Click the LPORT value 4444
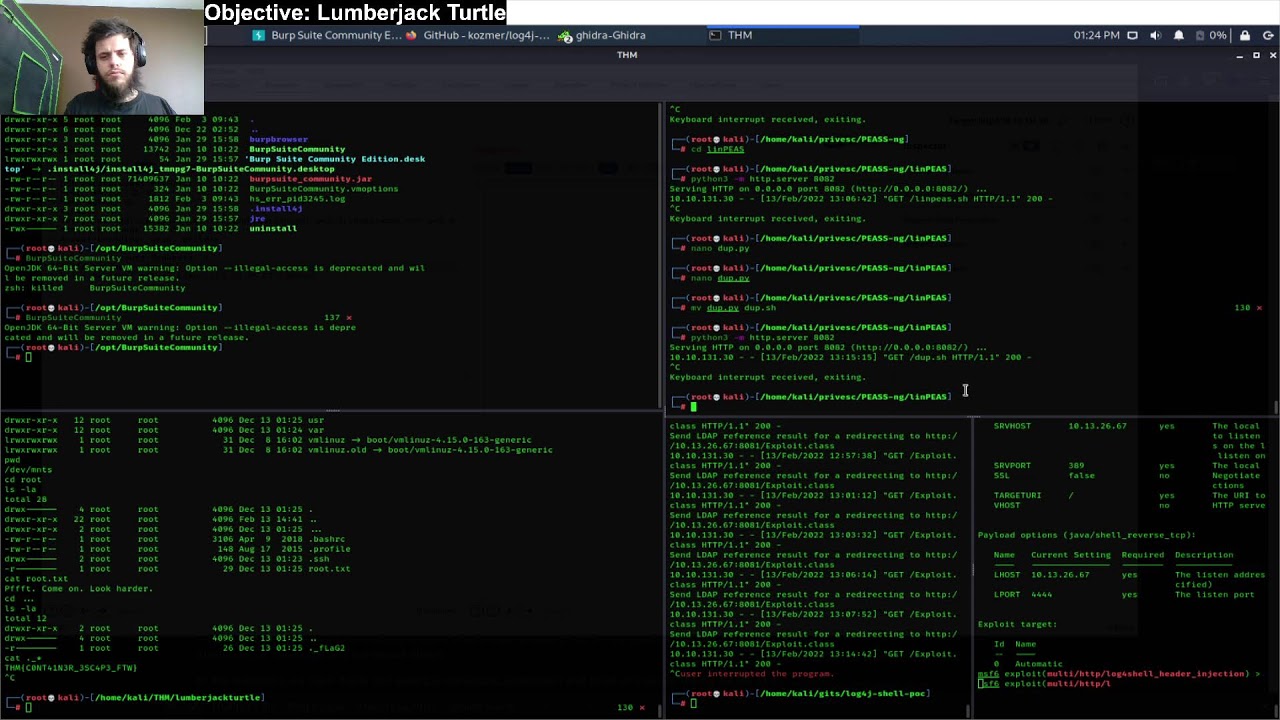This screenshot has height=720, width=1280. pyautogui.click(x=1041, y=595)
